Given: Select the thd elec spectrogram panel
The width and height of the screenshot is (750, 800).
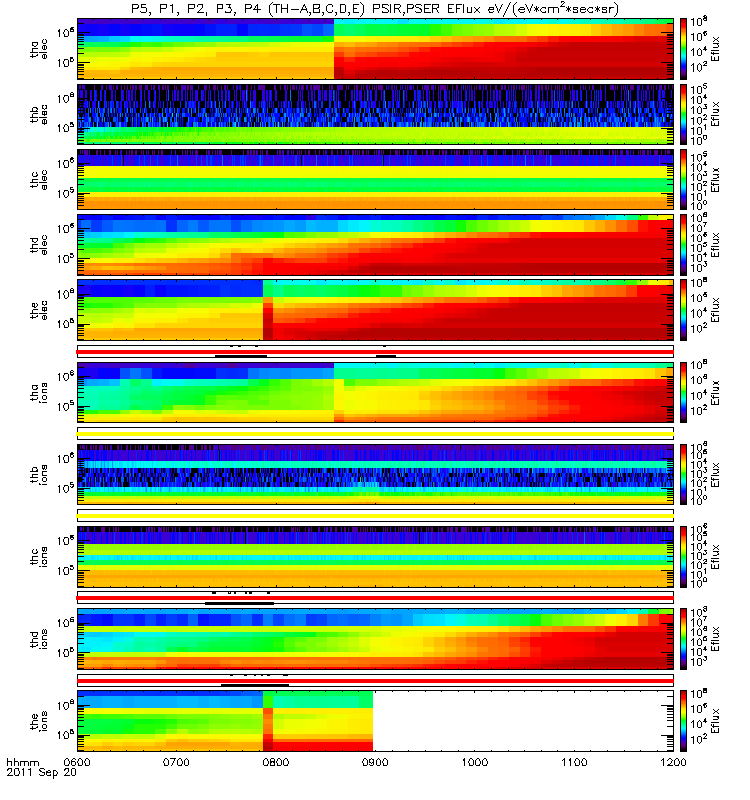Looking at the screenshot, I should tap(375, 244).
